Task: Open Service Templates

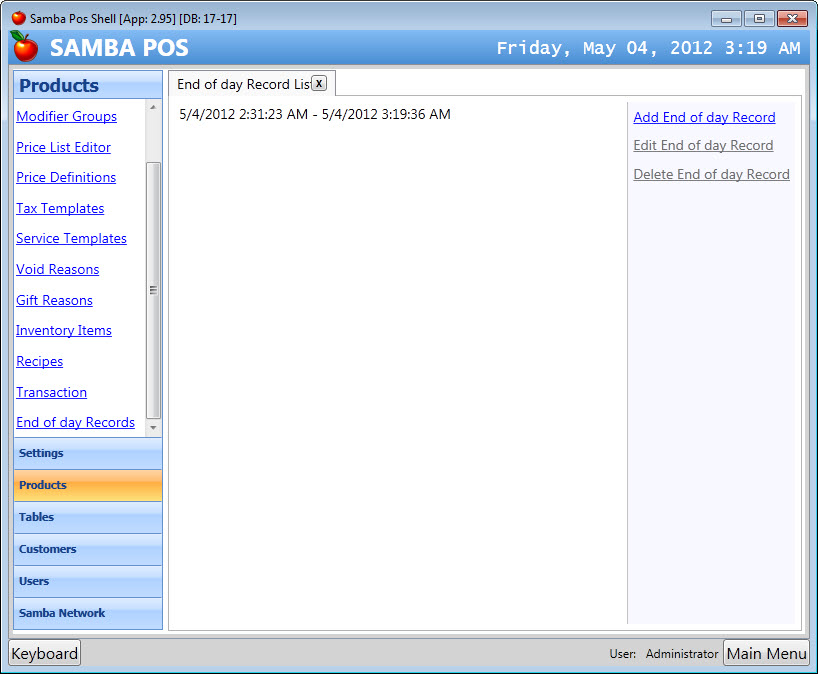Action: click(71, 238)
